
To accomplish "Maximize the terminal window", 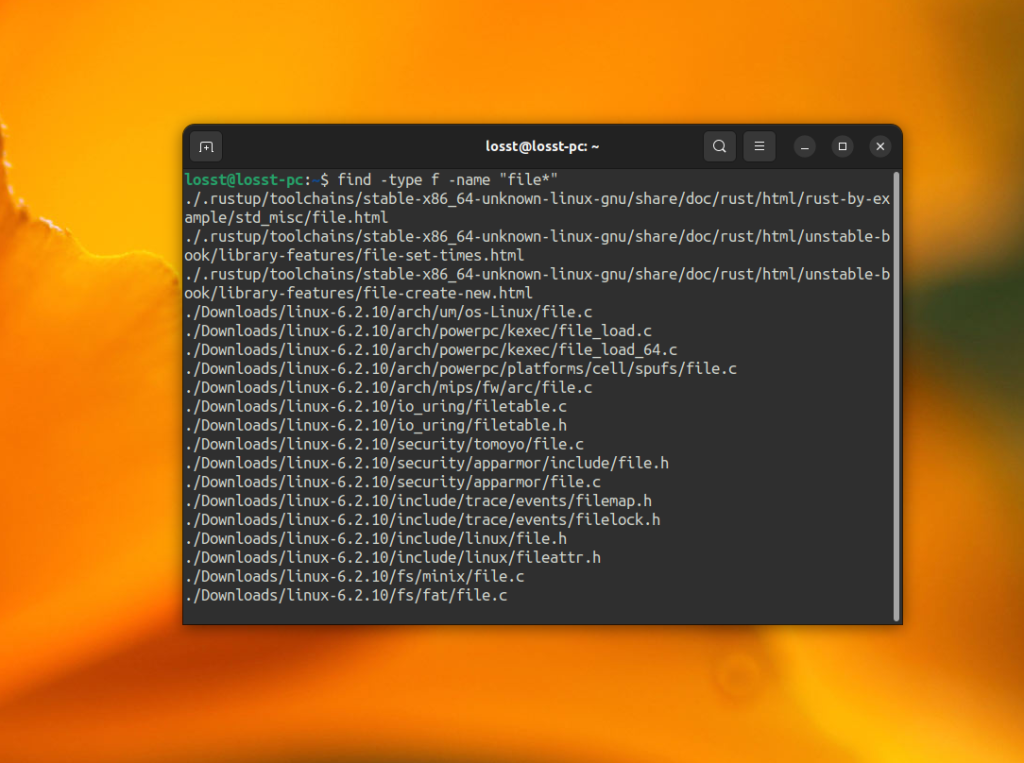I will 842,146.
